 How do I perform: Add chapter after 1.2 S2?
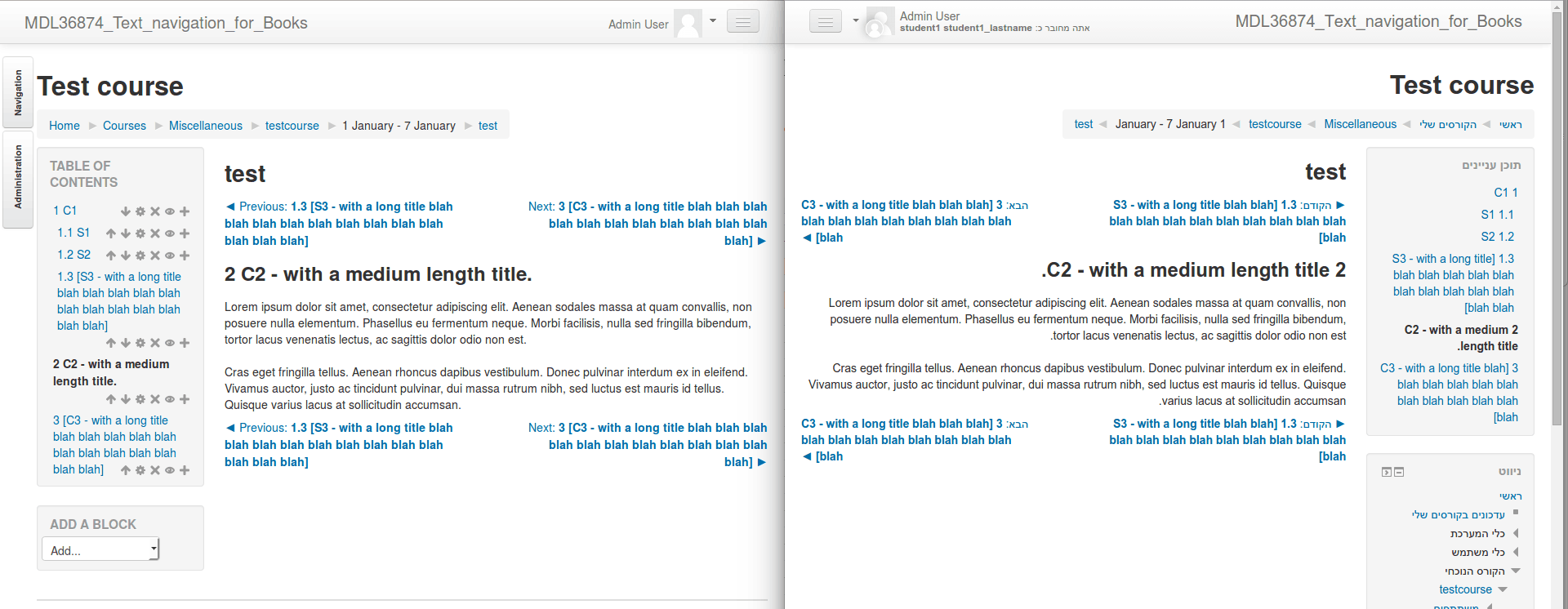[185, 256]
